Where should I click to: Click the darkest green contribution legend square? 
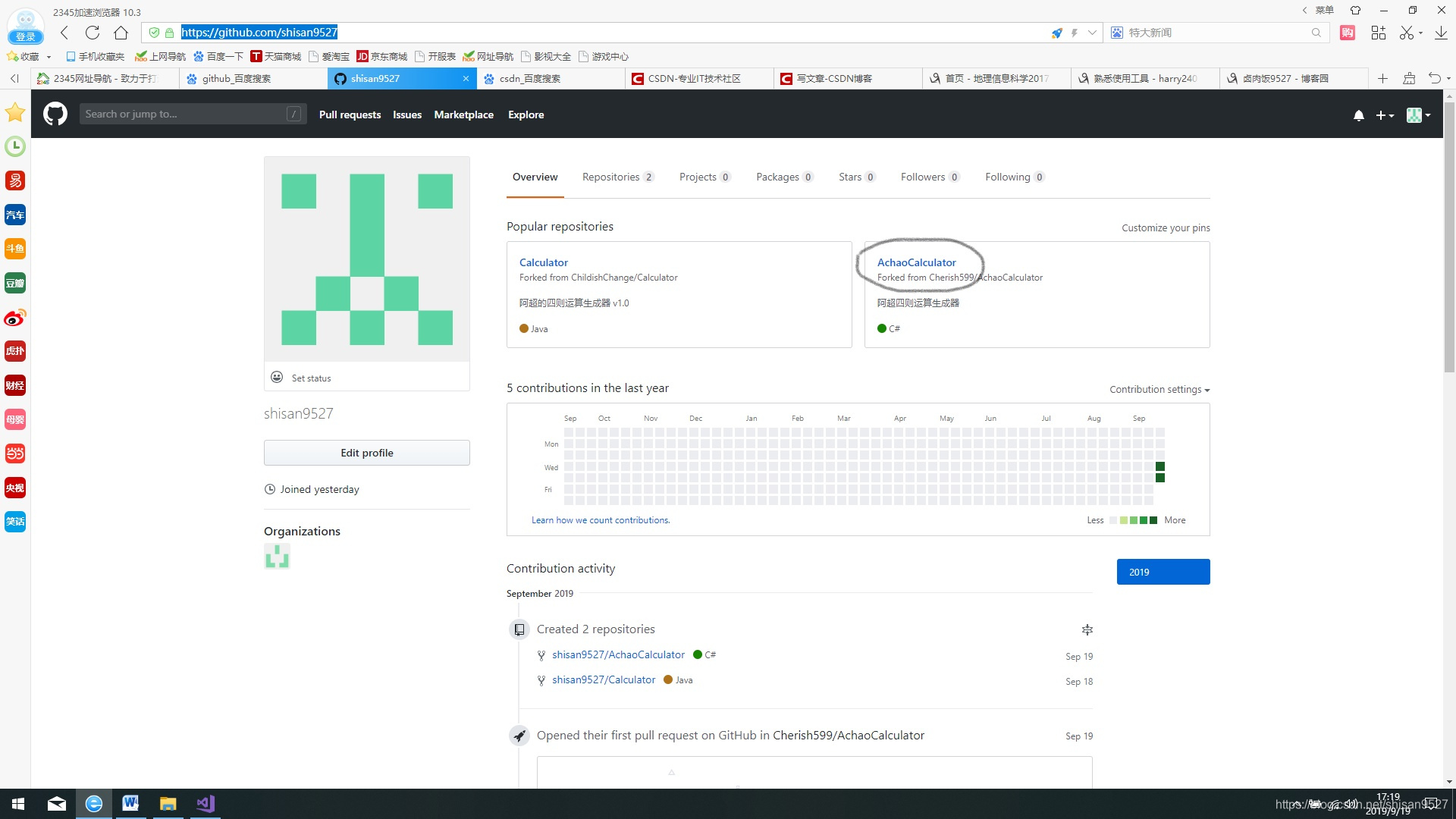1153,520
